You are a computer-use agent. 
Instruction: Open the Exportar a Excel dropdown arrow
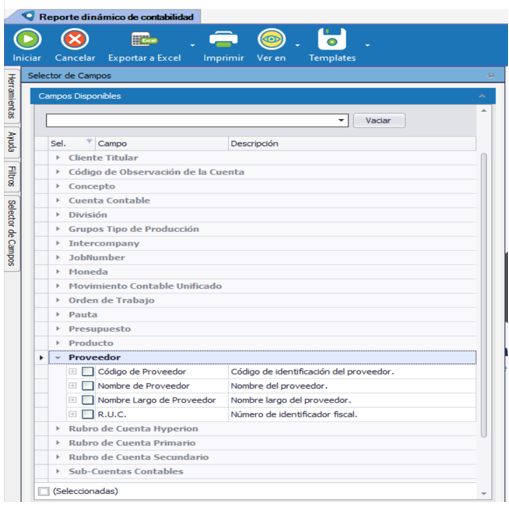[192, 45]
